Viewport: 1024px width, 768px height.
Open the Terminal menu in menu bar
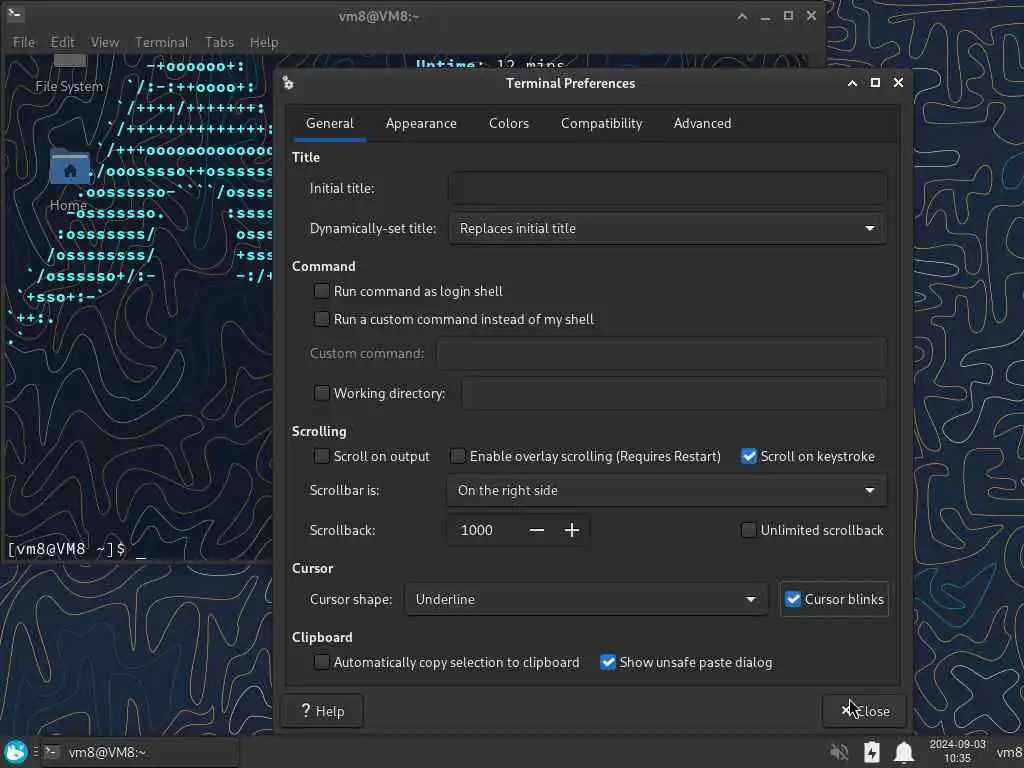point(161,42)
